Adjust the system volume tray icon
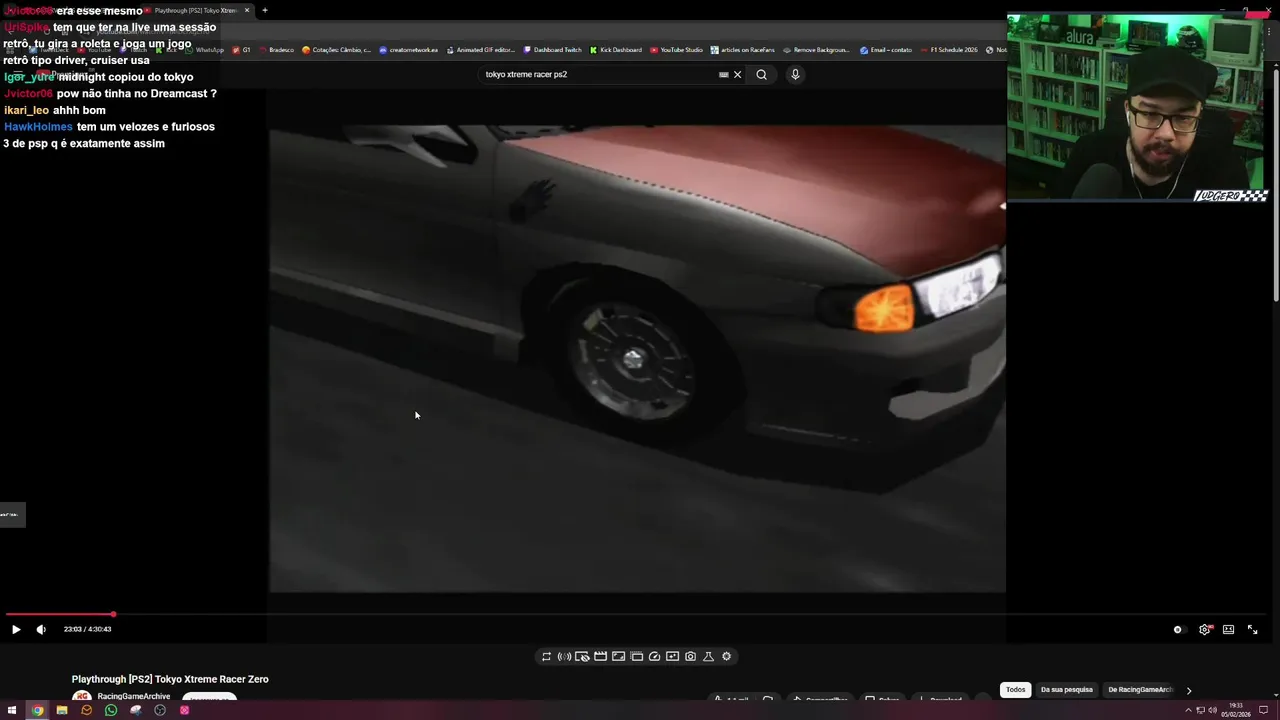Image resolution: width=1280 pixels, height=720 pixels. (x=1212, y=710)
